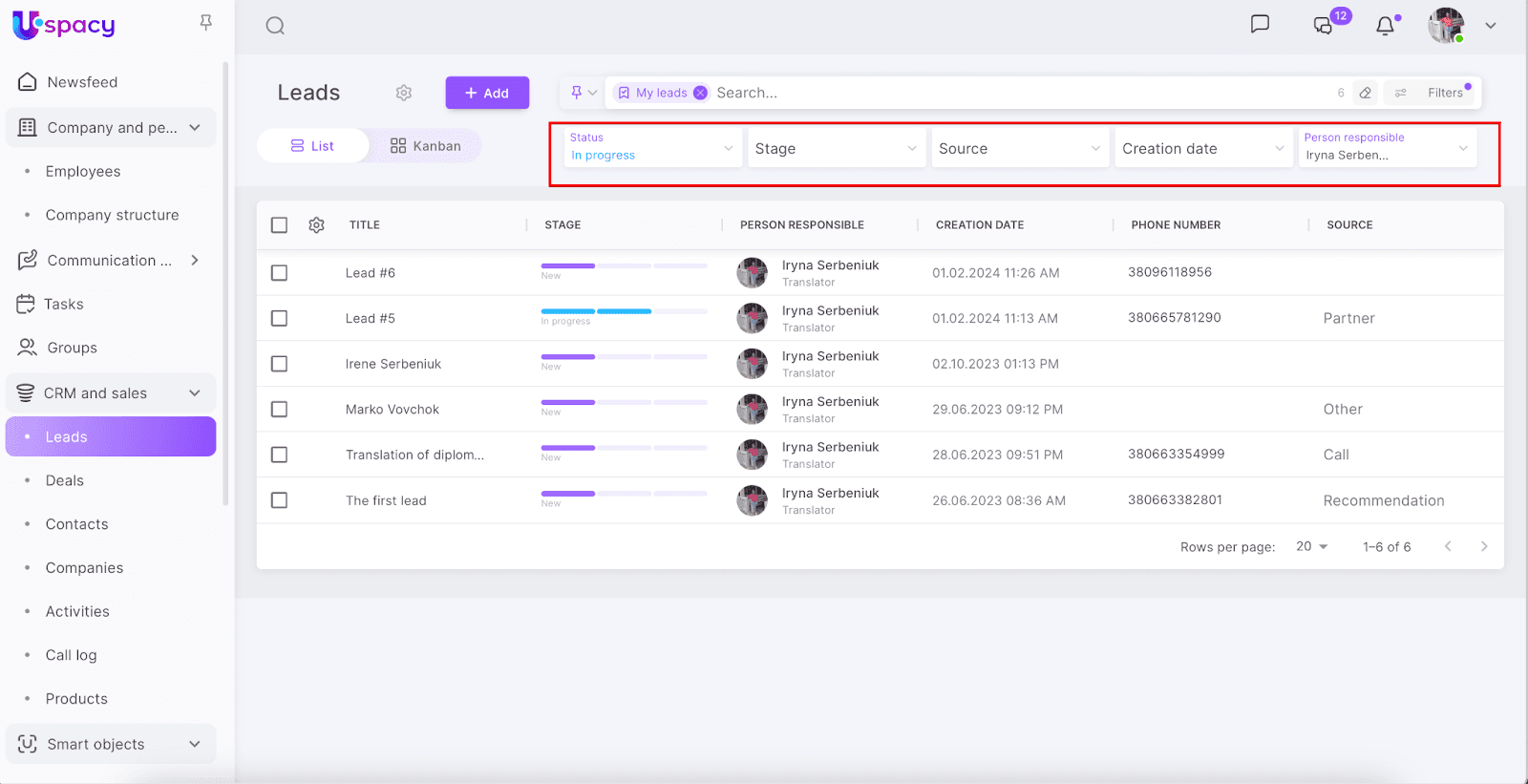Switch to the Kanban view tab
This screenshot has width=1528, height=784.
[x=426, y=146]
